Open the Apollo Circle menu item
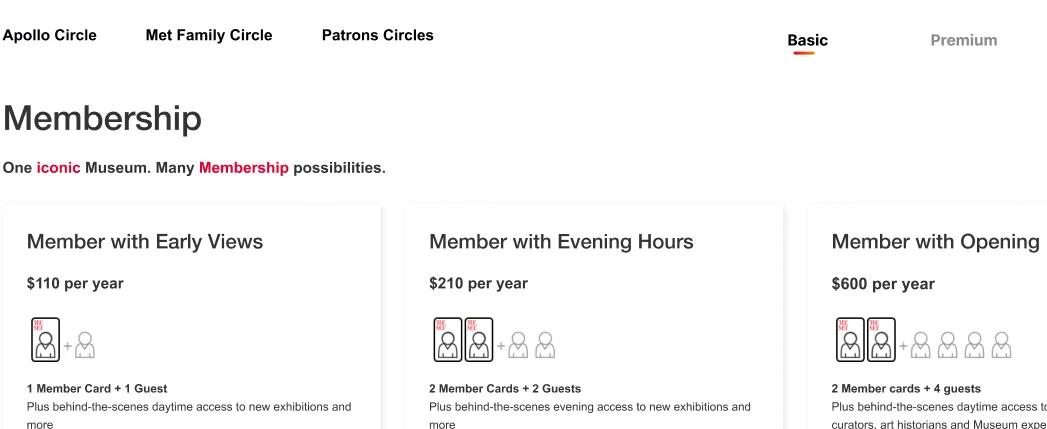This screenshot has height=429, width=1047. 50,35
